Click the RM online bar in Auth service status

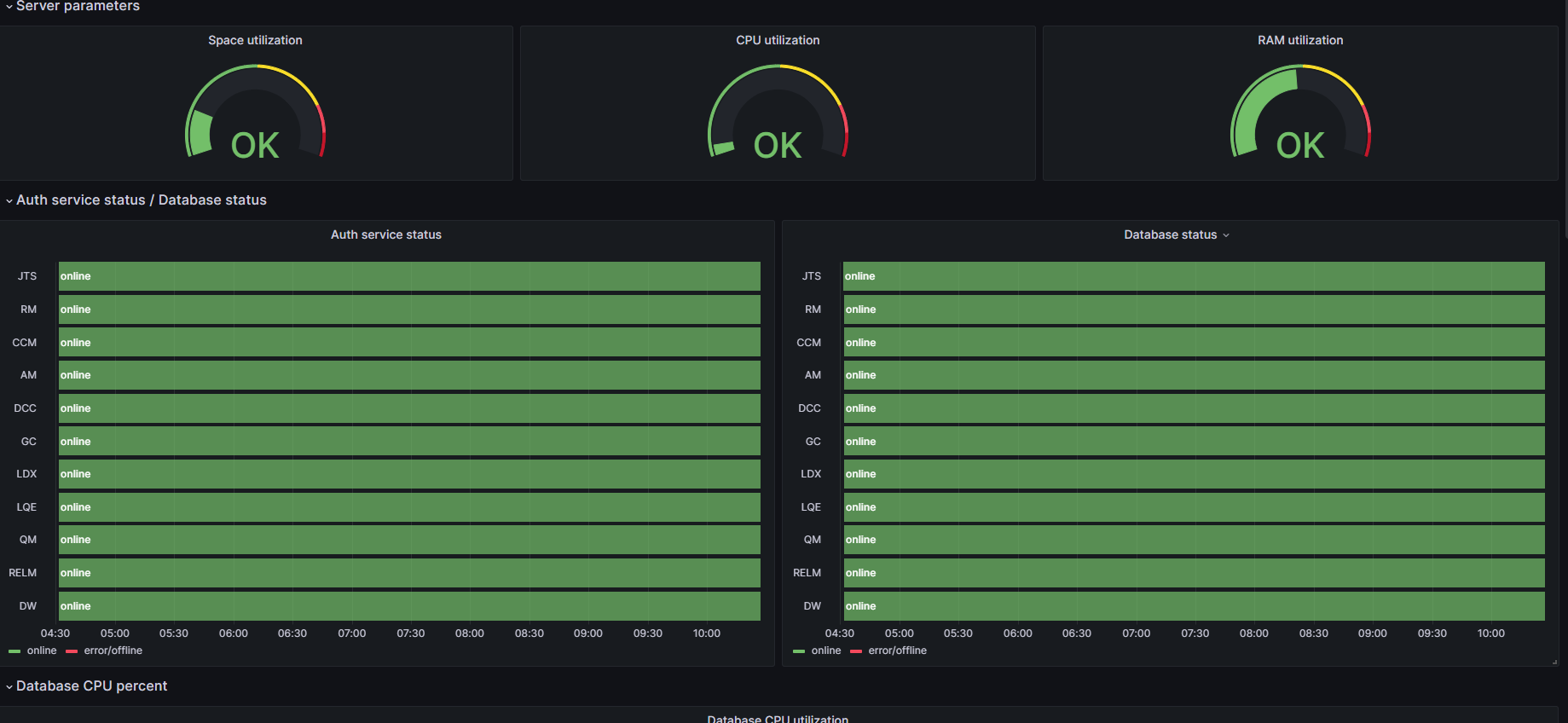[x=409, y=309]
